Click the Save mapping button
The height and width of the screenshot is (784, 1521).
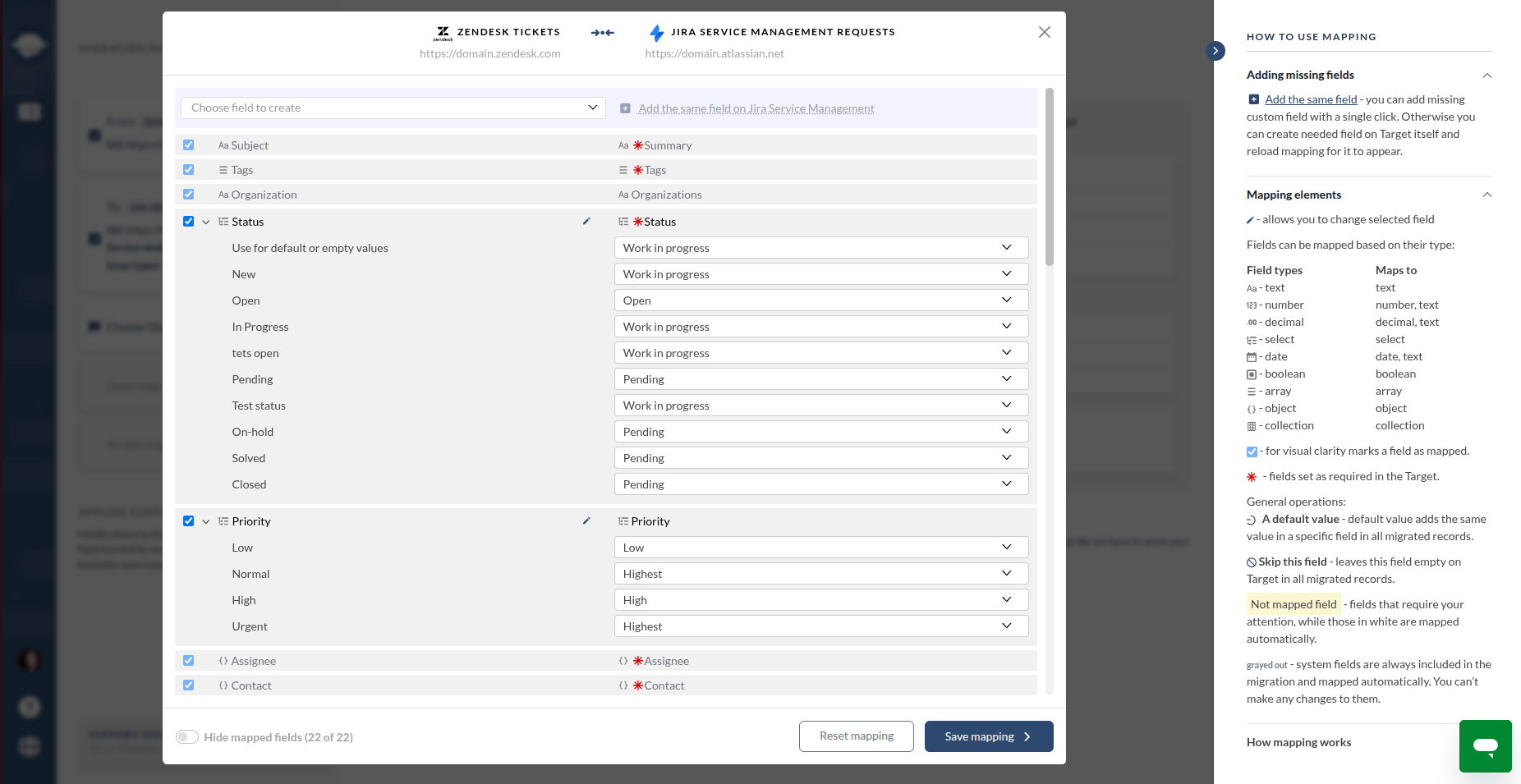[988, 736]
